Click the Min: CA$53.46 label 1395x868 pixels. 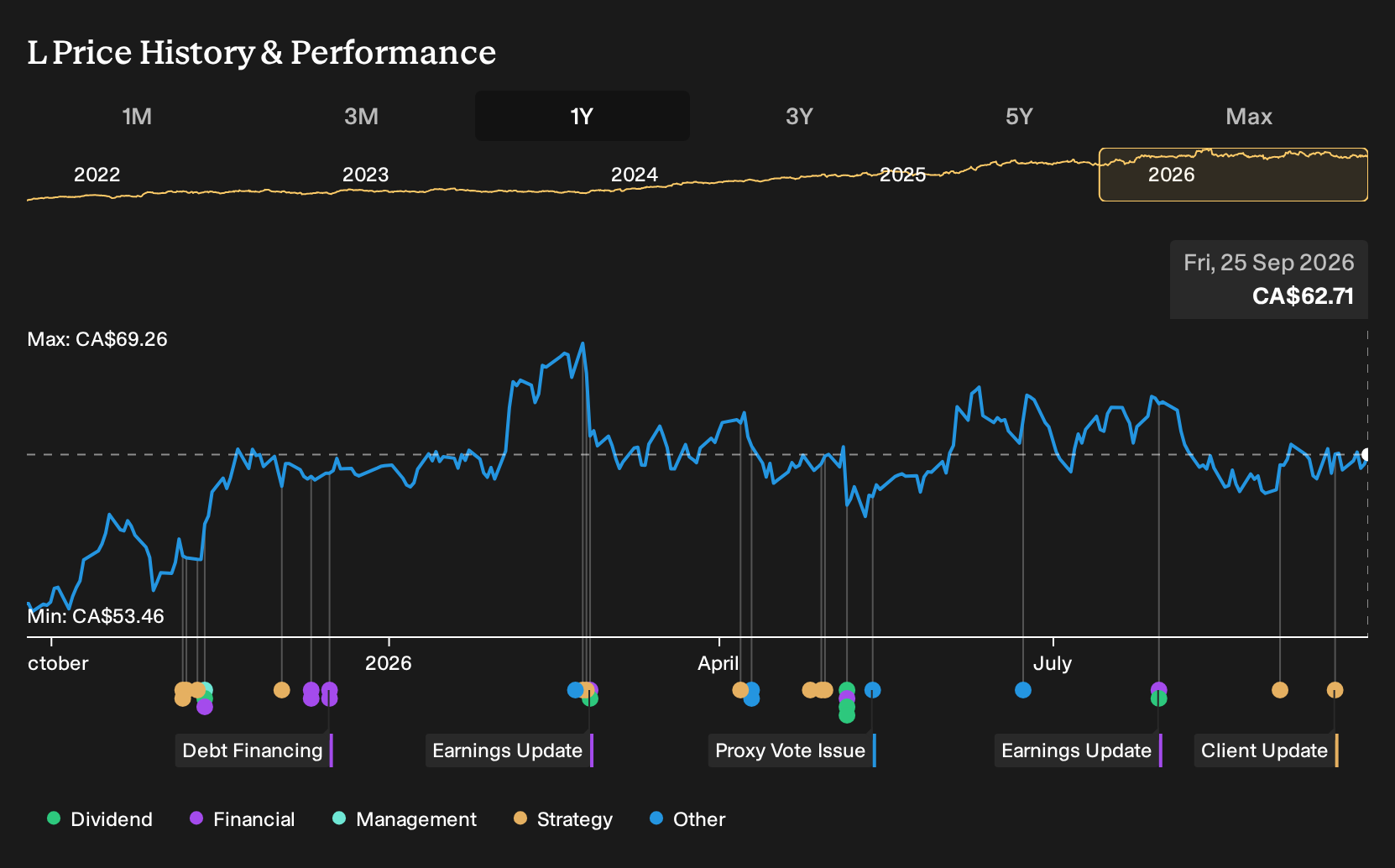click(x=96, y=616)
